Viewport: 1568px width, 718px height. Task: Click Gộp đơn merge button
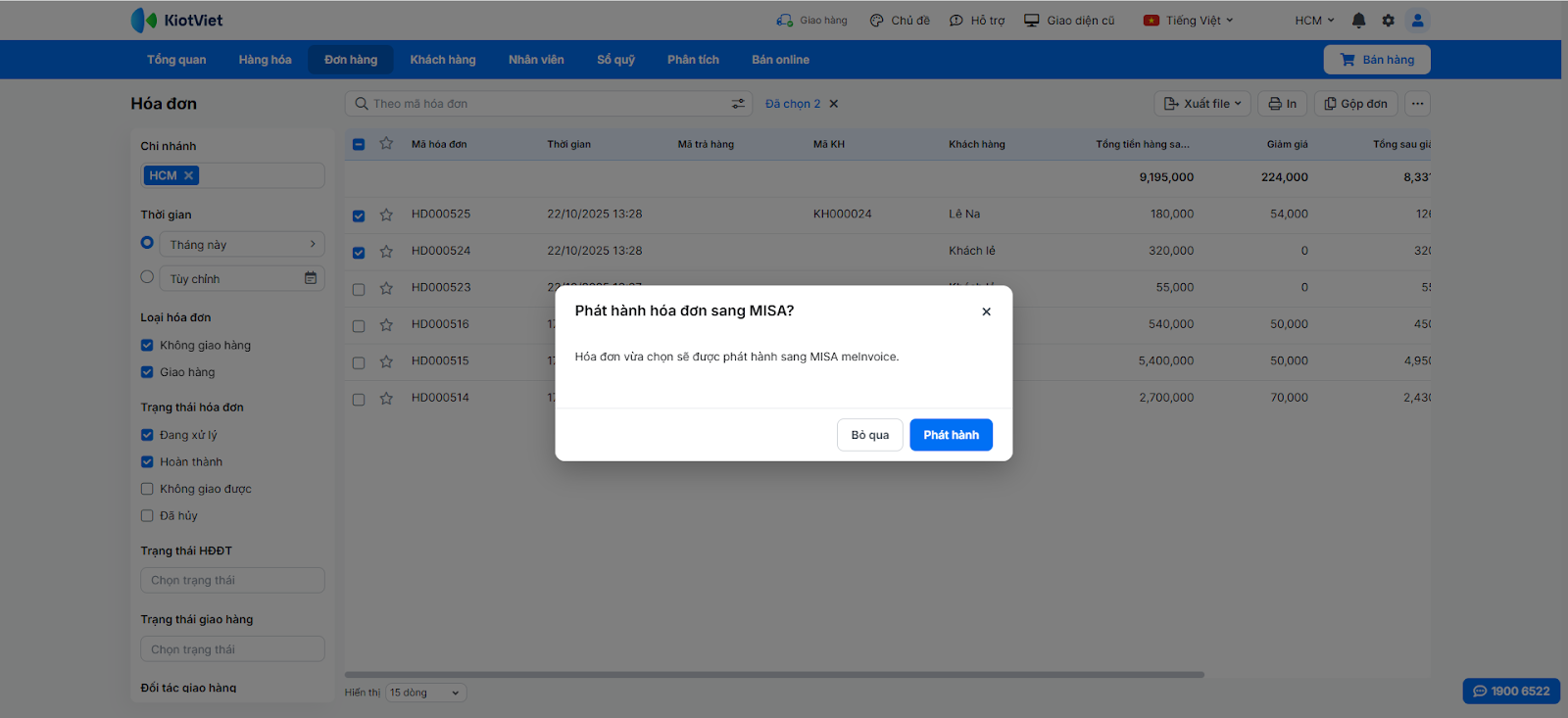click(x=1355, y=104)
